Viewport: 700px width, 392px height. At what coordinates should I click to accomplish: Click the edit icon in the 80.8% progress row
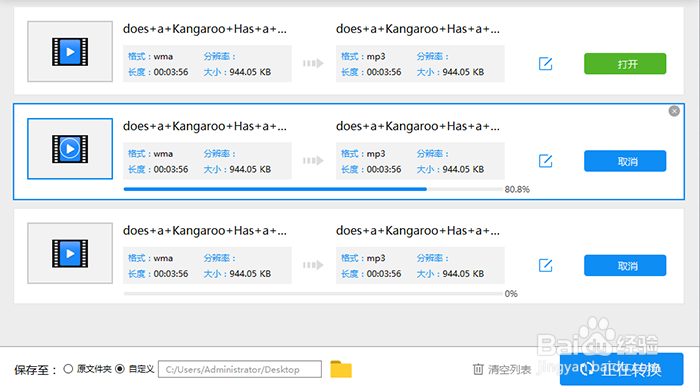545,161
